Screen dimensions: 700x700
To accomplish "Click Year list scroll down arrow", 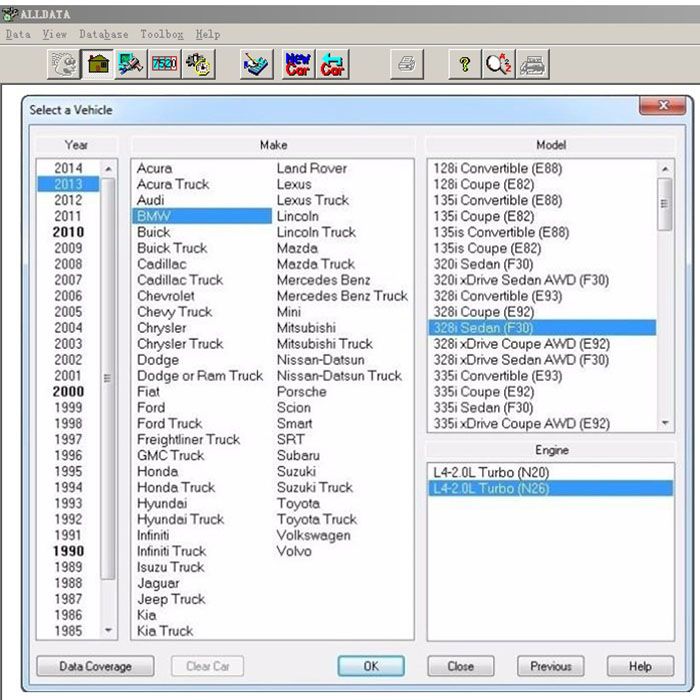I will pos(108,630).
